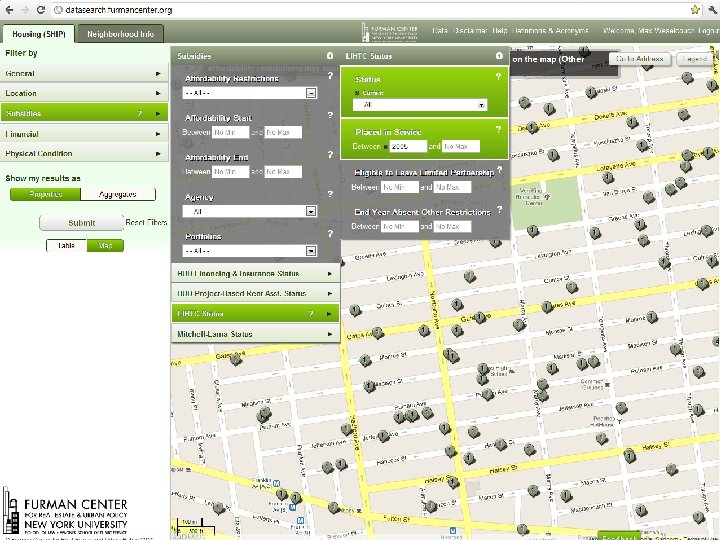
Task: Expand HUD Financing & Insurance Status
Action: [x=255, y=274]
